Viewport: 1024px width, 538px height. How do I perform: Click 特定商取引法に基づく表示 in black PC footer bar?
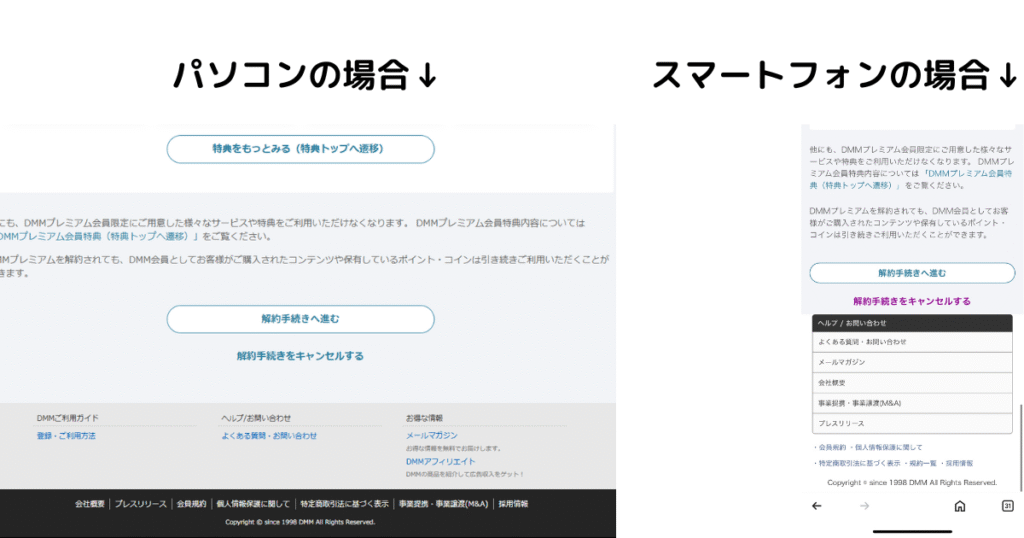[x=344, y=504]
